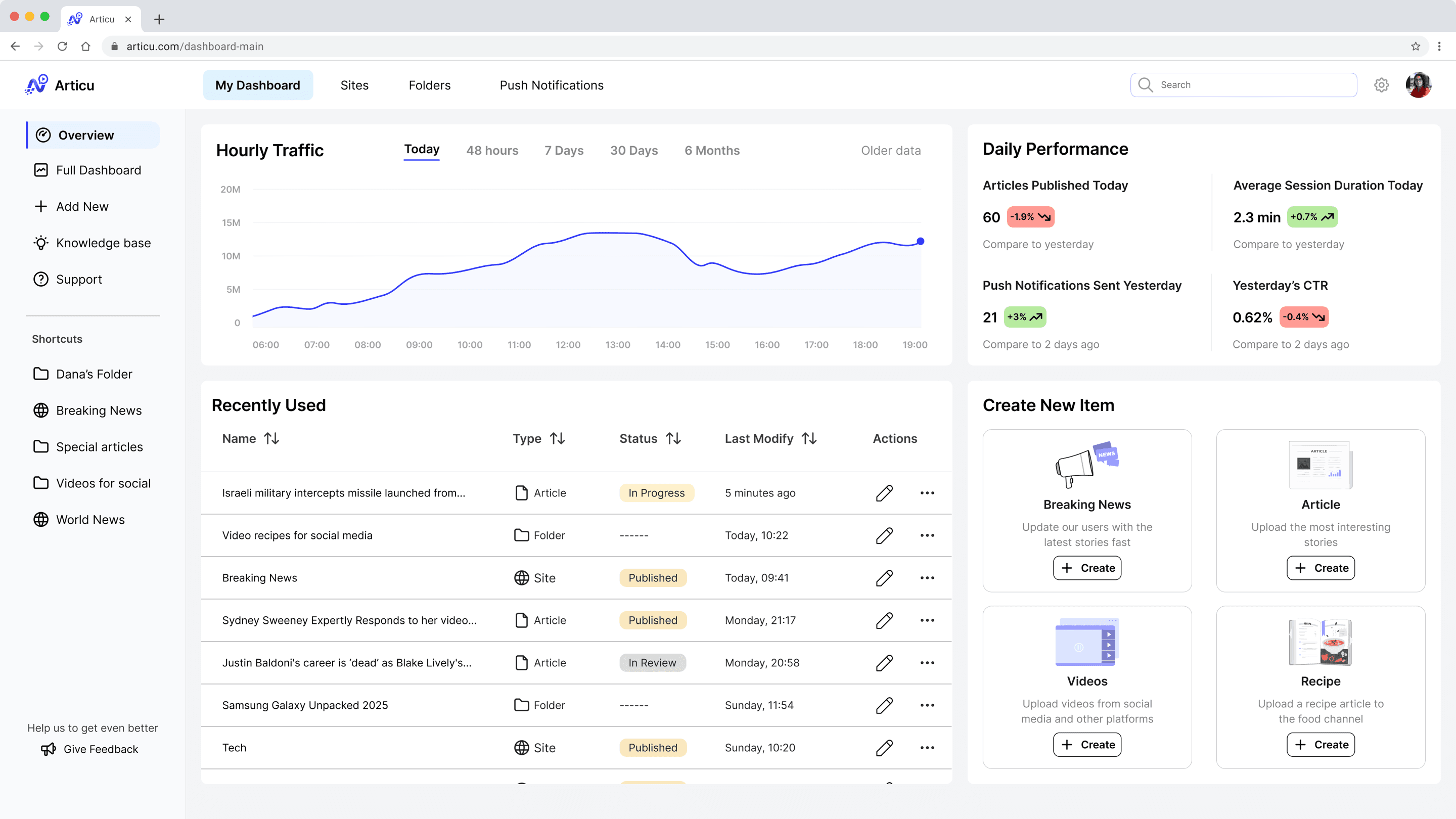Click Add New in sidebar
1456x819 pixels.
71,206
